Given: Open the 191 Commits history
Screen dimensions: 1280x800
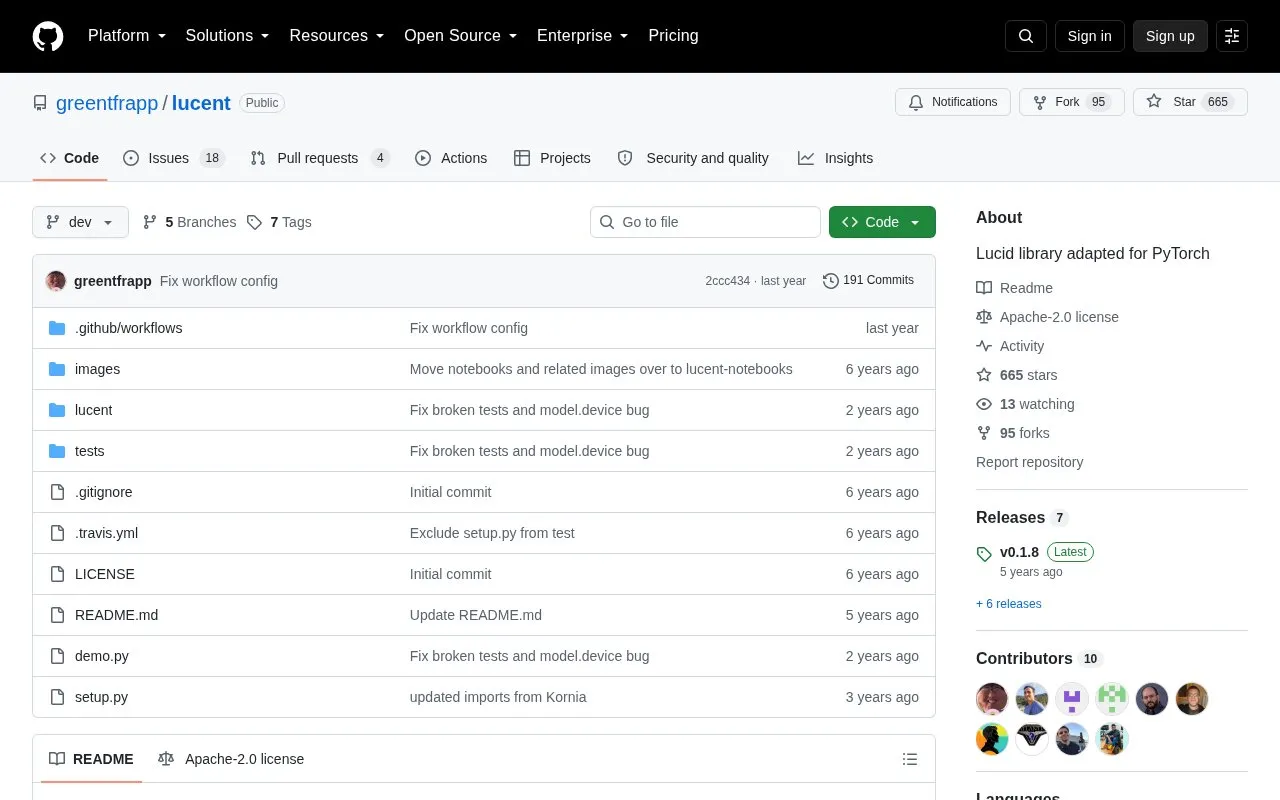Looking at the screenshot, I should [x=868, y=280].
